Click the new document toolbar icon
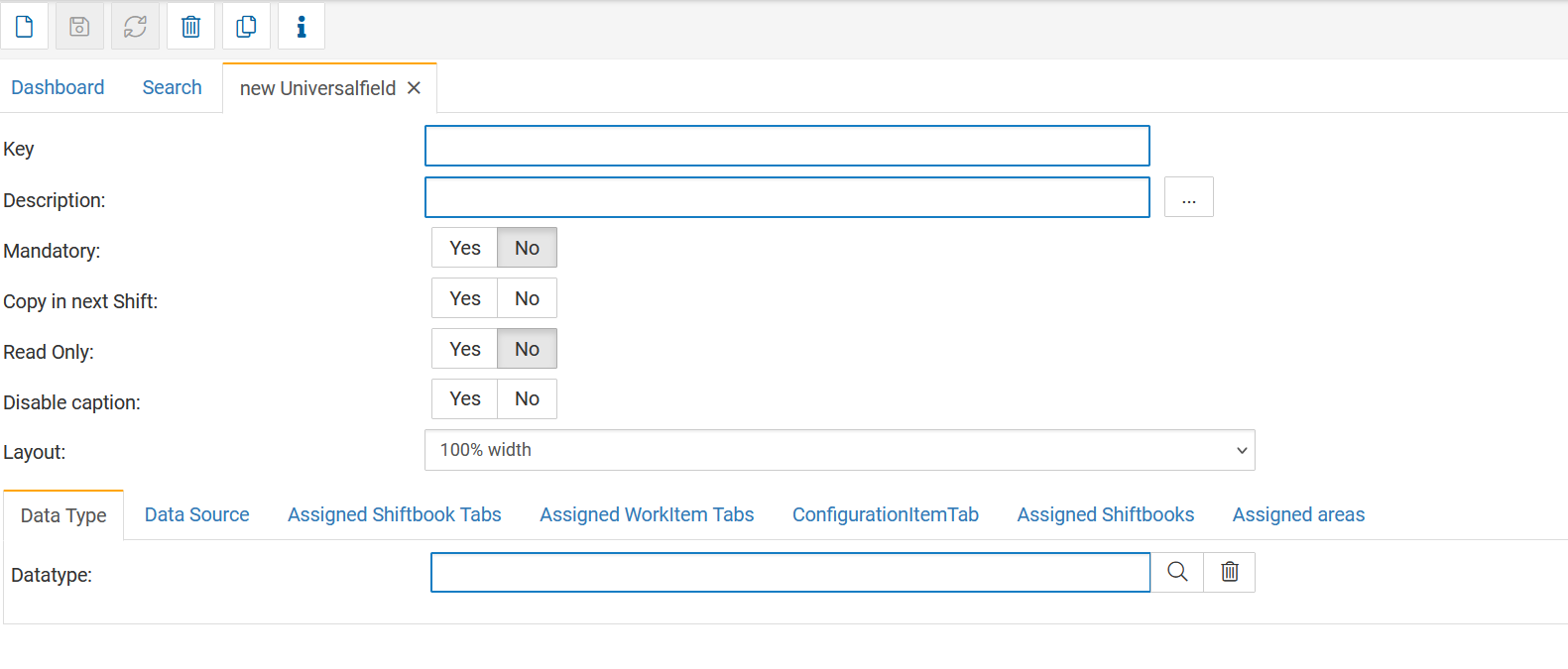 25,27
